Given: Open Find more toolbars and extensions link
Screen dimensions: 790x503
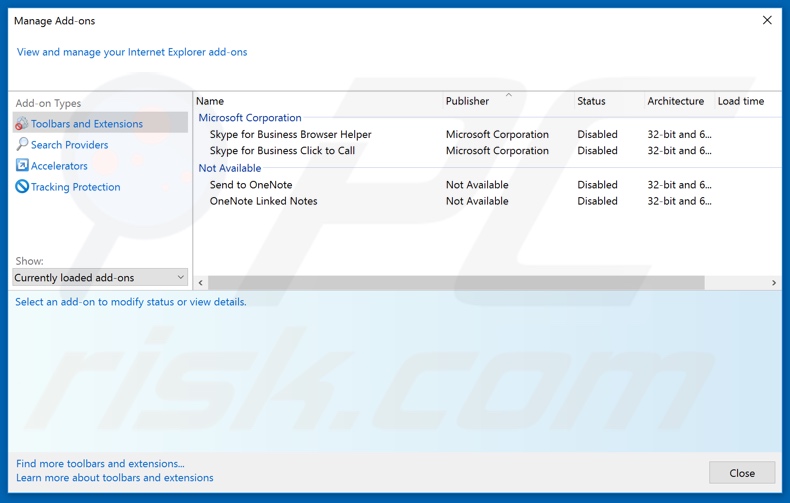Looking at the screenshot, I should click(100, 464).
